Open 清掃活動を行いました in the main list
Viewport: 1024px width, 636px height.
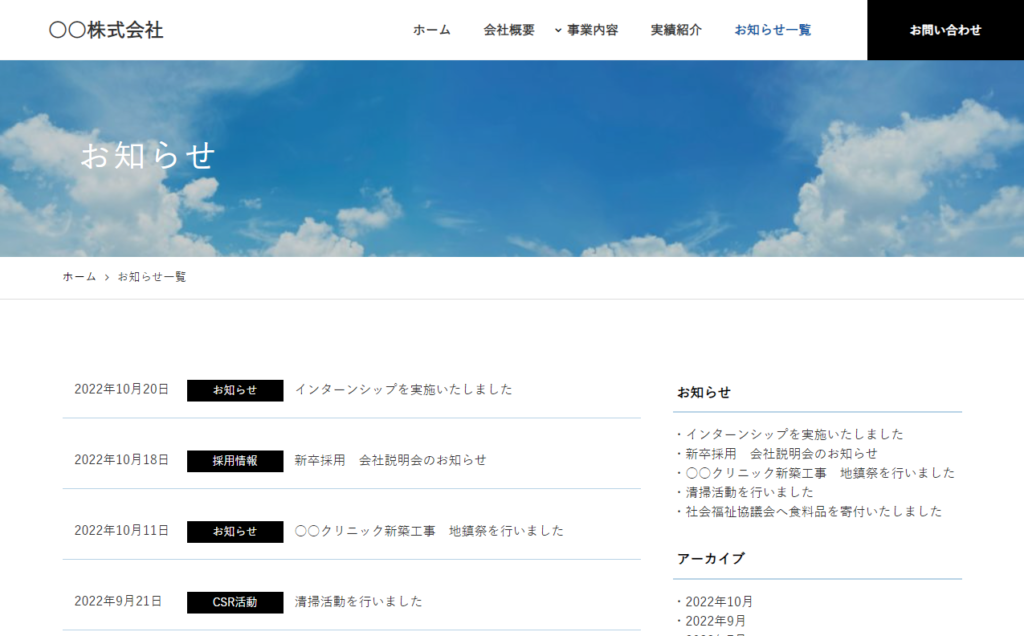(358, 602)
